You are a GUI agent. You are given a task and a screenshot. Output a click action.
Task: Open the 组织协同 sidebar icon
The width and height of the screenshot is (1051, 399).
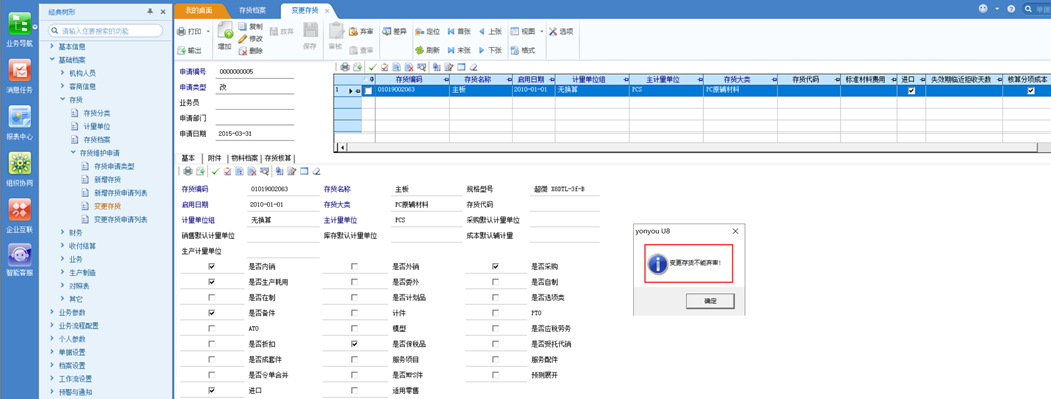coord(19,164)
